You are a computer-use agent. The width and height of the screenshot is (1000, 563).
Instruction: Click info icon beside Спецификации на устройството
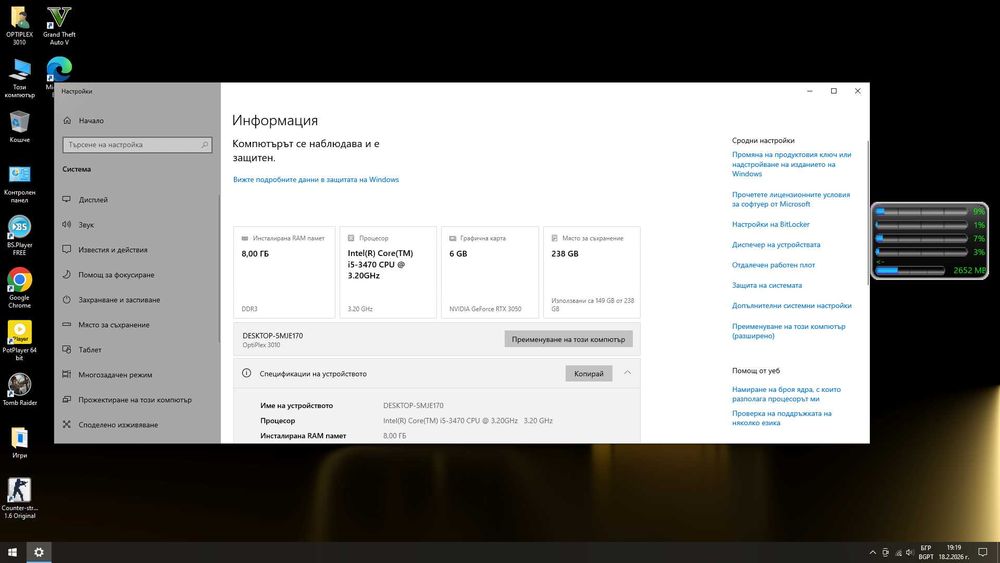(x=246, y=373)
